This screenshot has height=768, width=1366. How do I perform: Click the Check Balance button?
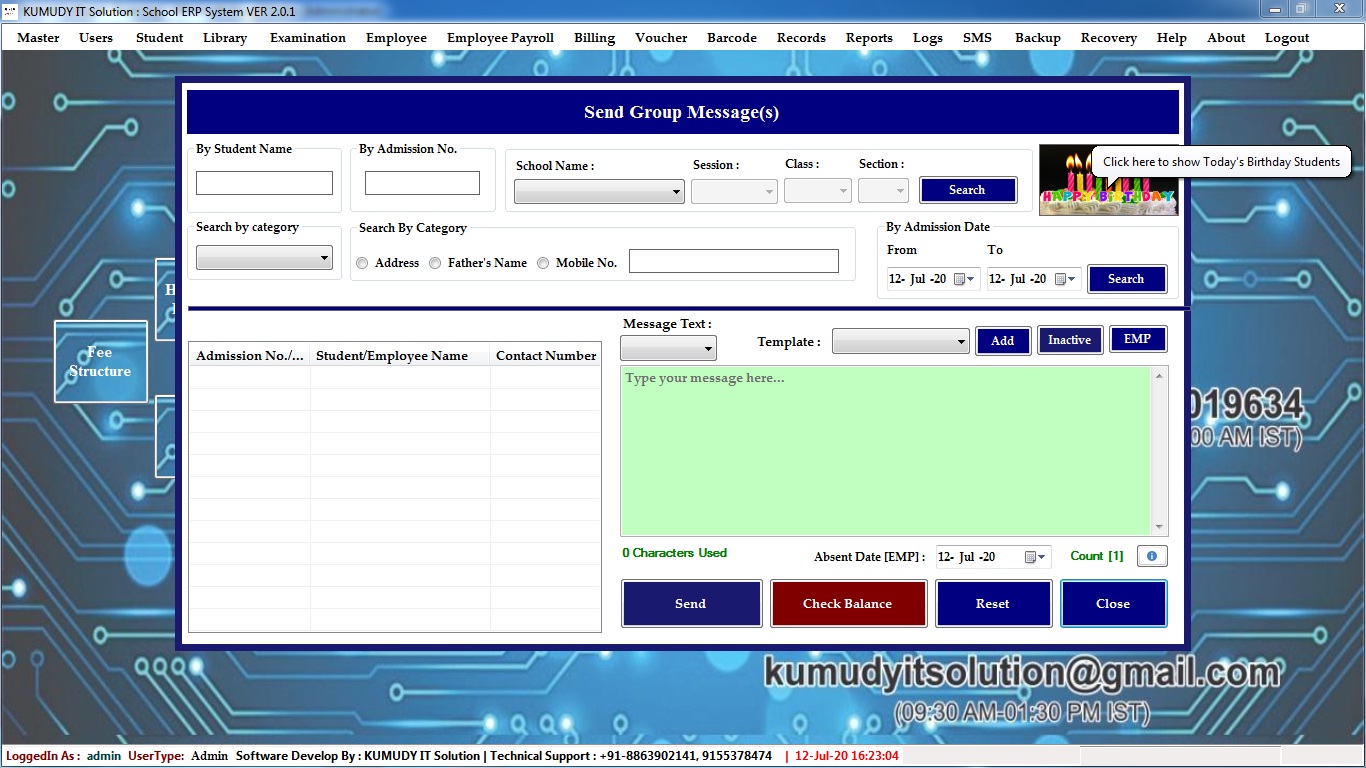pyautogui.click(x=847, y=604)
